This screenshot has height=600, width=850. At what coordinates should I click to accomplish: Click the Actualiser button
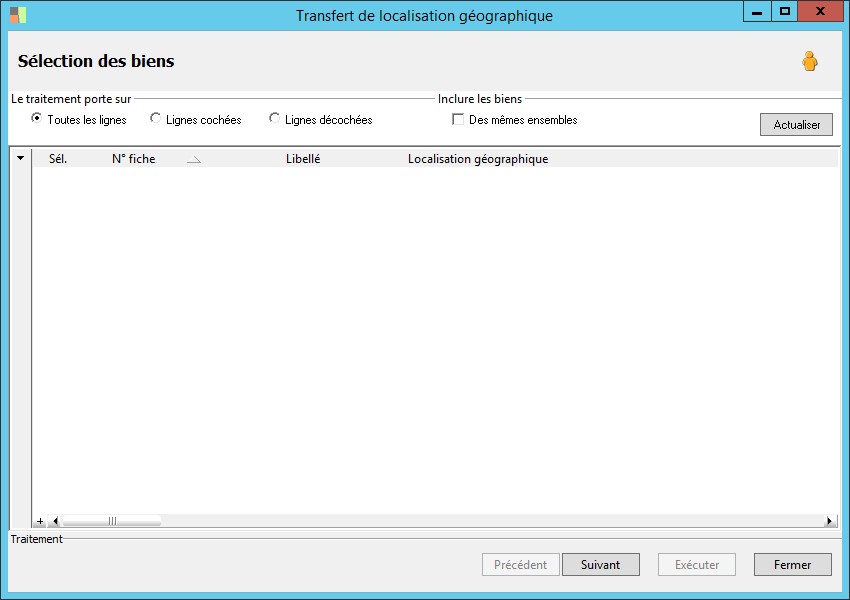[796, 125]
